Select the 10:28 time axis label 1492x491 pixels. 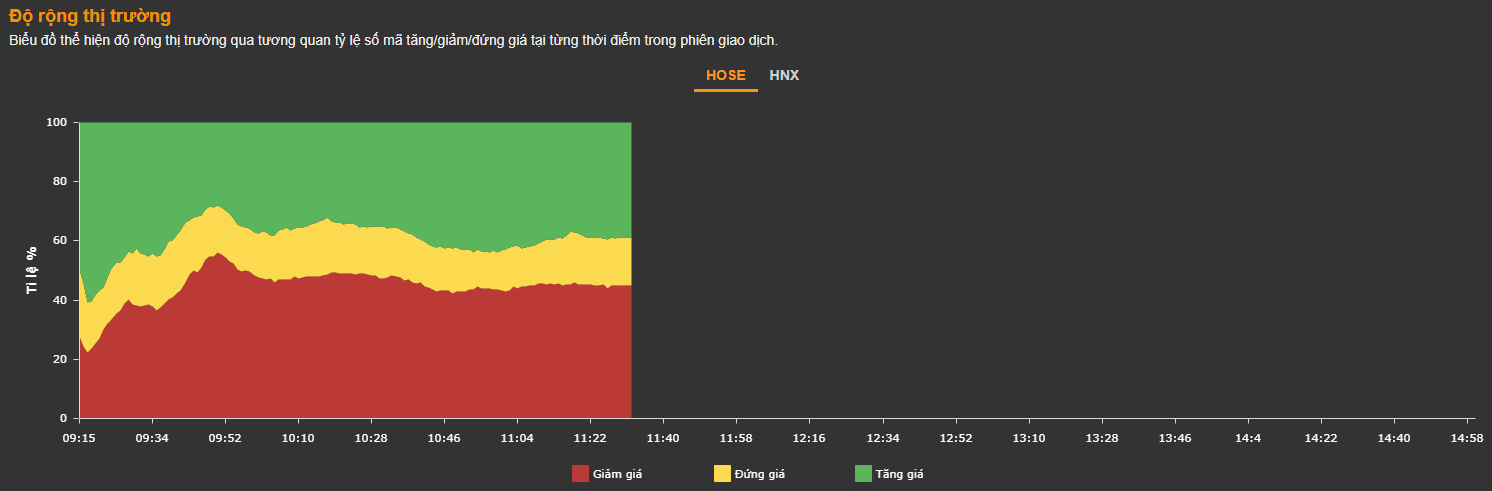coord(371,438)
